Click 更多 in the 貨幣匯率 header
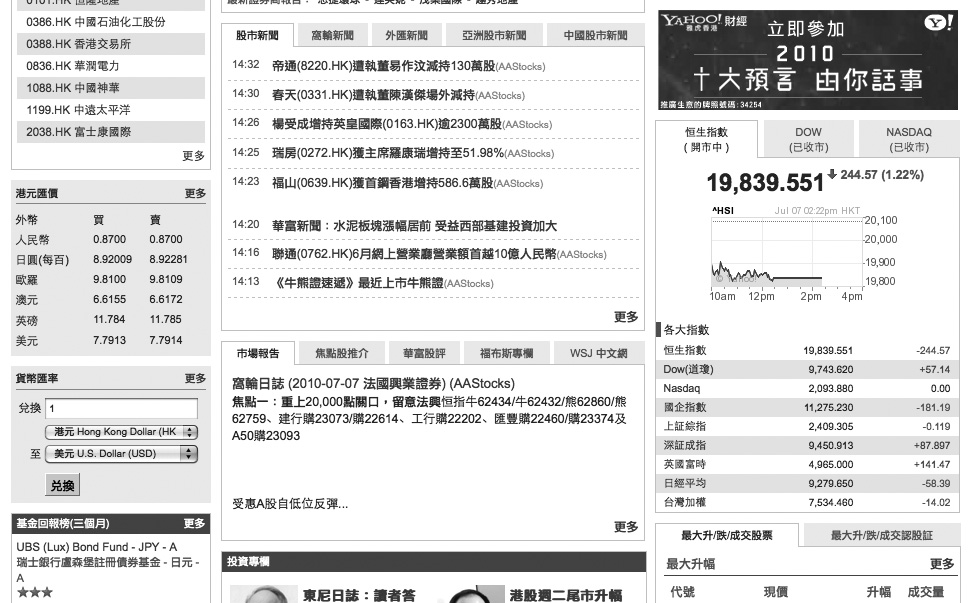Image resolution: width=970 pixels, height=603 pixels. pyautogui.click(x=195, y=378)
